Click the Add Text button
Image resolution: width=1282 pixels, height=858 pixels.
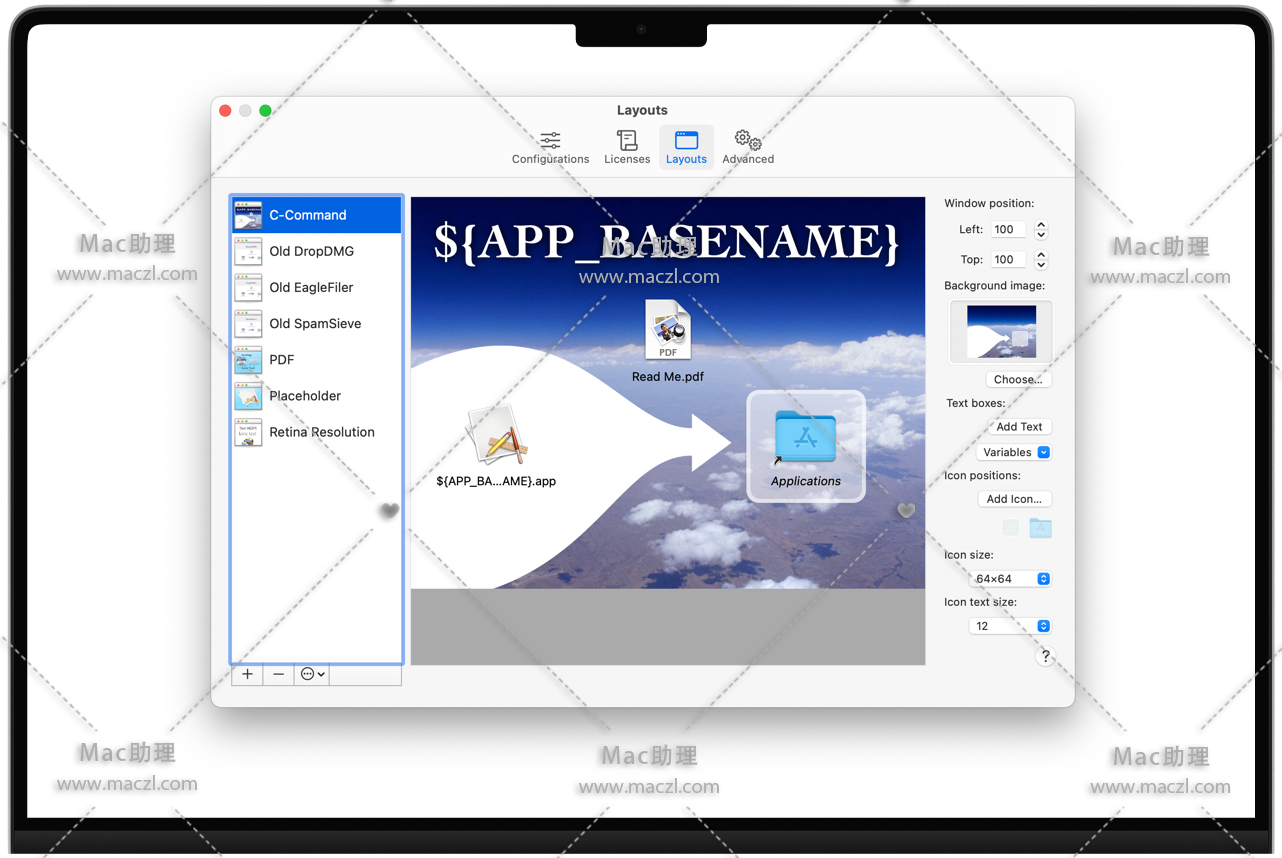coord(1019,427)
